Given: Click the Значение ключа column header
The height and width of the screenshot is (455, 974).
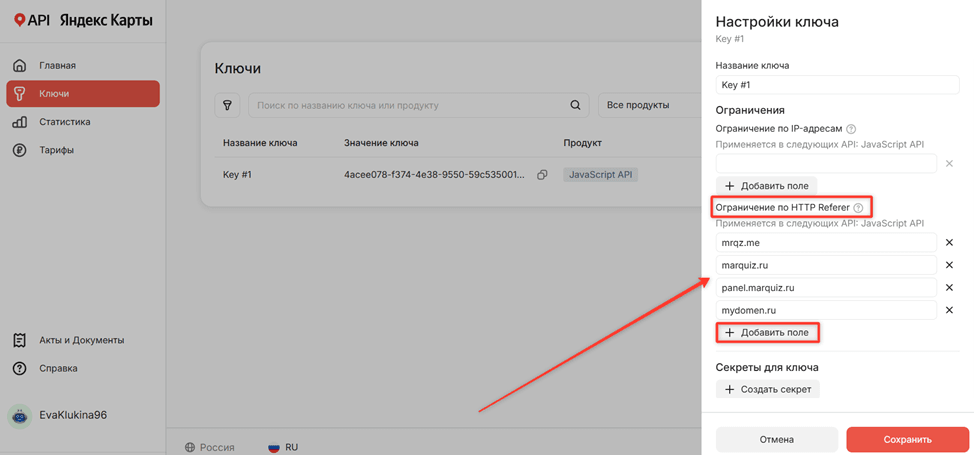Looking at the screenshot, I should (x=381, y=143).
